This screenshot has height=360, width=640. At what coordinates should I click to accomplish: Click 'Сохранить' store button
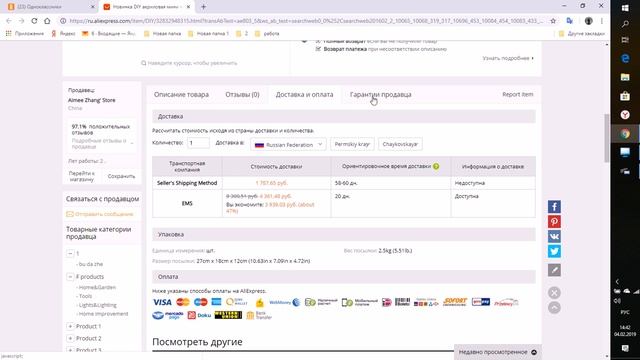pyautogui.click(x=121, y=176)
